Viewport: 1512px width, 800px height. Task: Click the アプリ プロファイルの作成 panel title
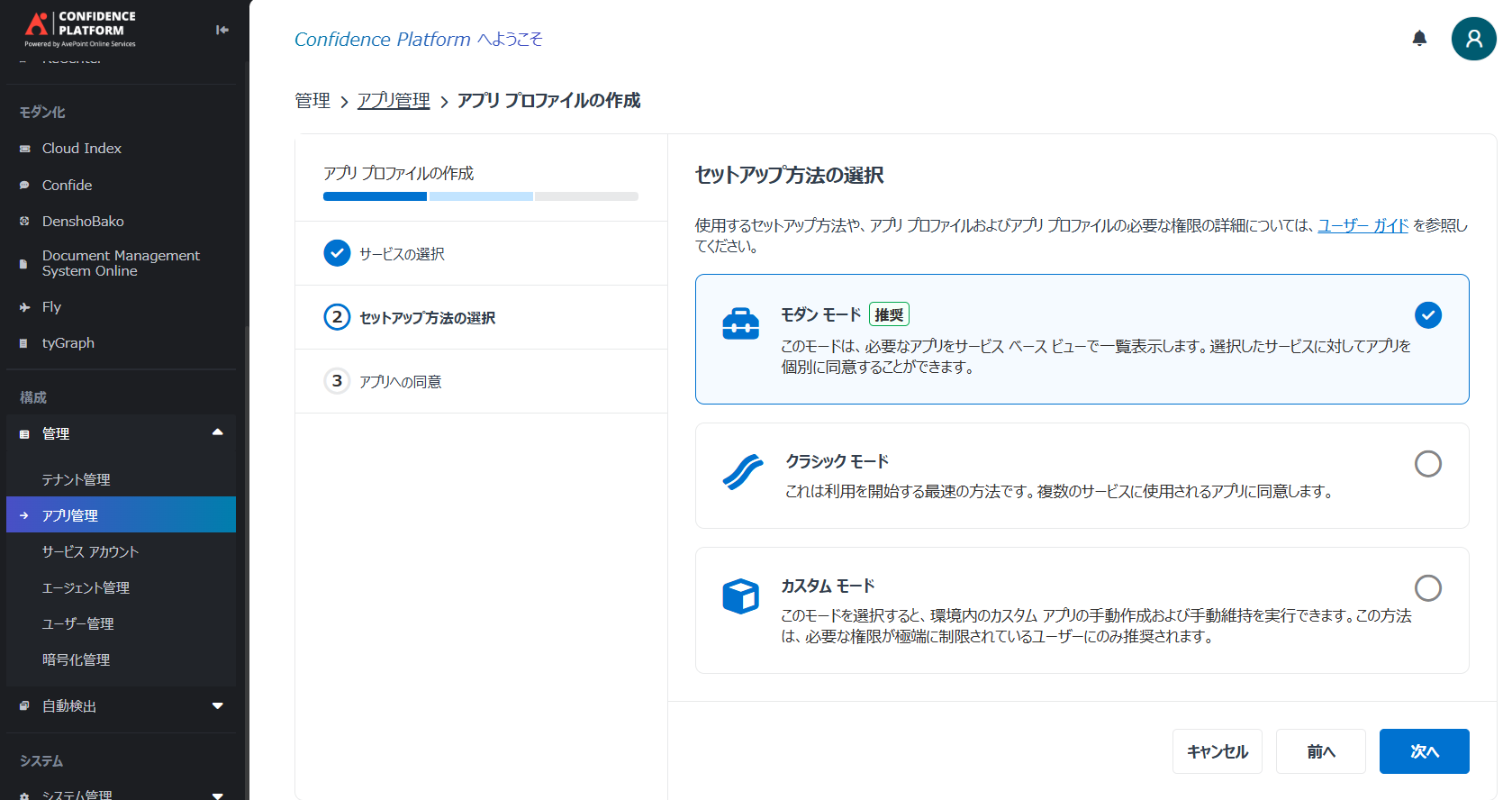[x=398, y=173]
